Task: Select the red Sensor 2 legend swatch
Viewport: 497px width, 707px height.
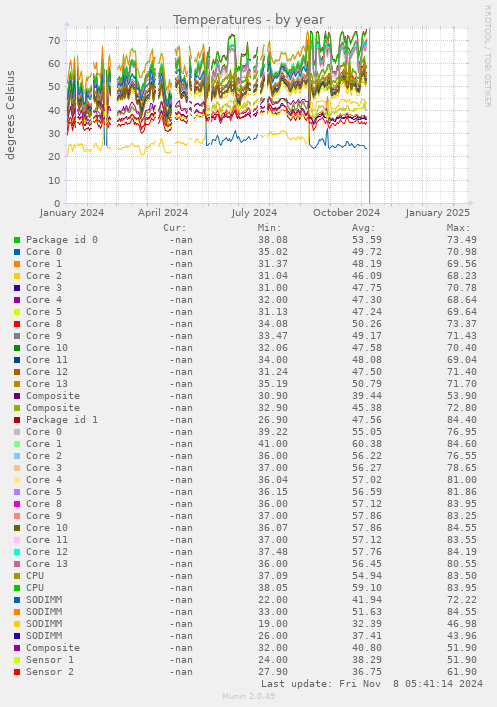Action: pos(17,672)
